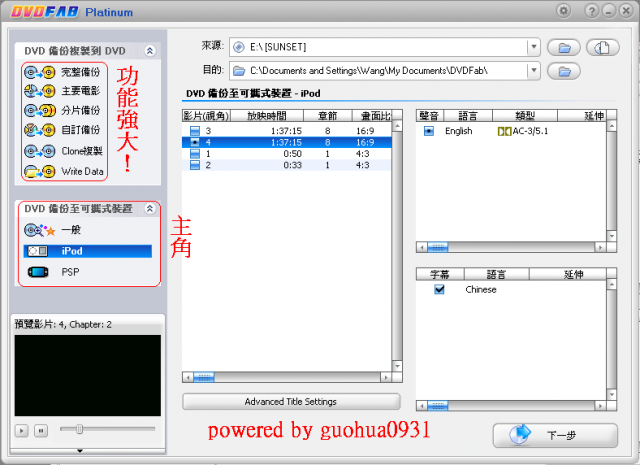This screenshot has height=465, width=640.
Task: Select the PSP device icon
Action: (x=38, y=272)
